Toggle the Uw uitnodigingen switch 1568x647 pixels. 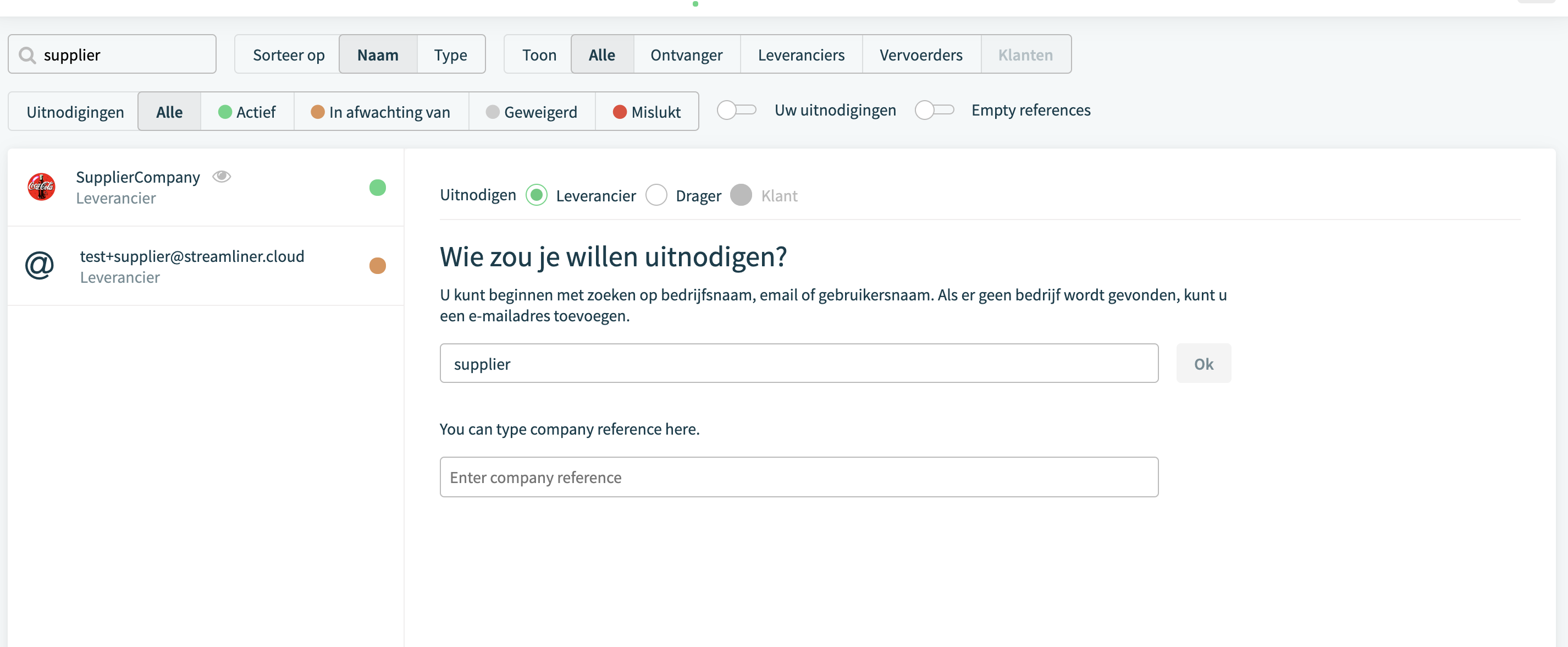click(737, 110)
